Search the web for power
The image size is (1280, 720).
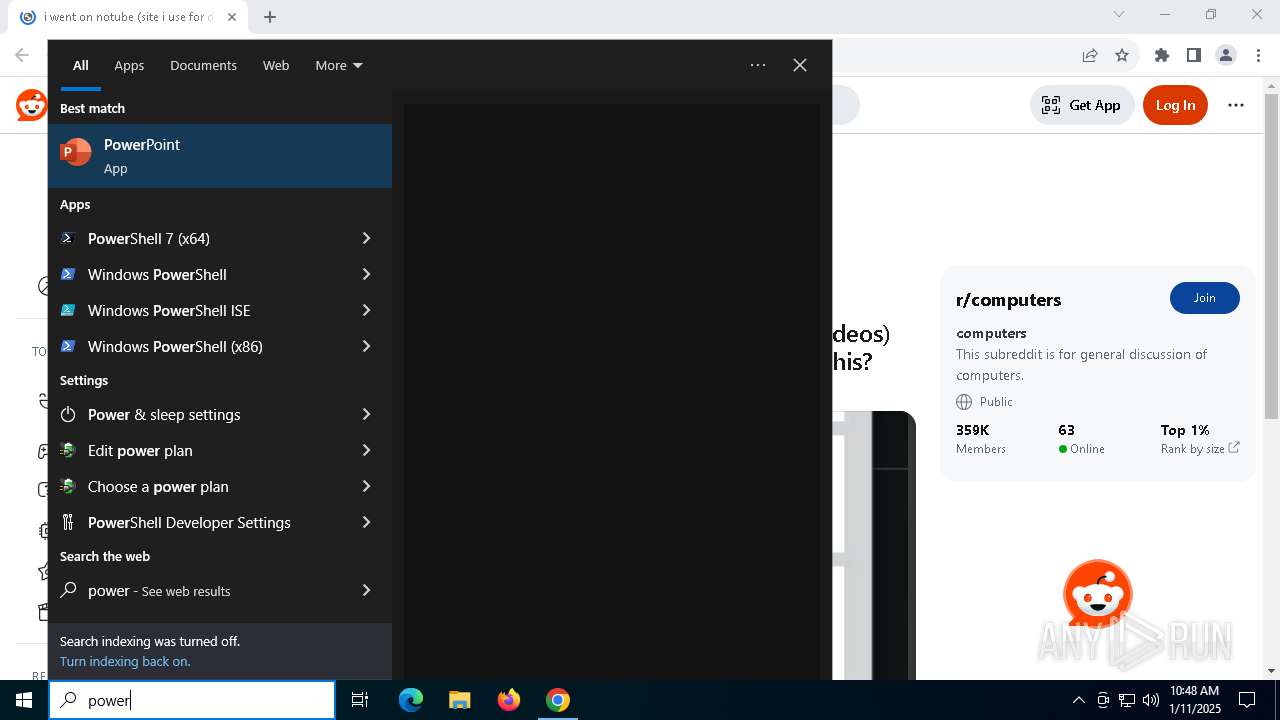click(x=202, y=590)
